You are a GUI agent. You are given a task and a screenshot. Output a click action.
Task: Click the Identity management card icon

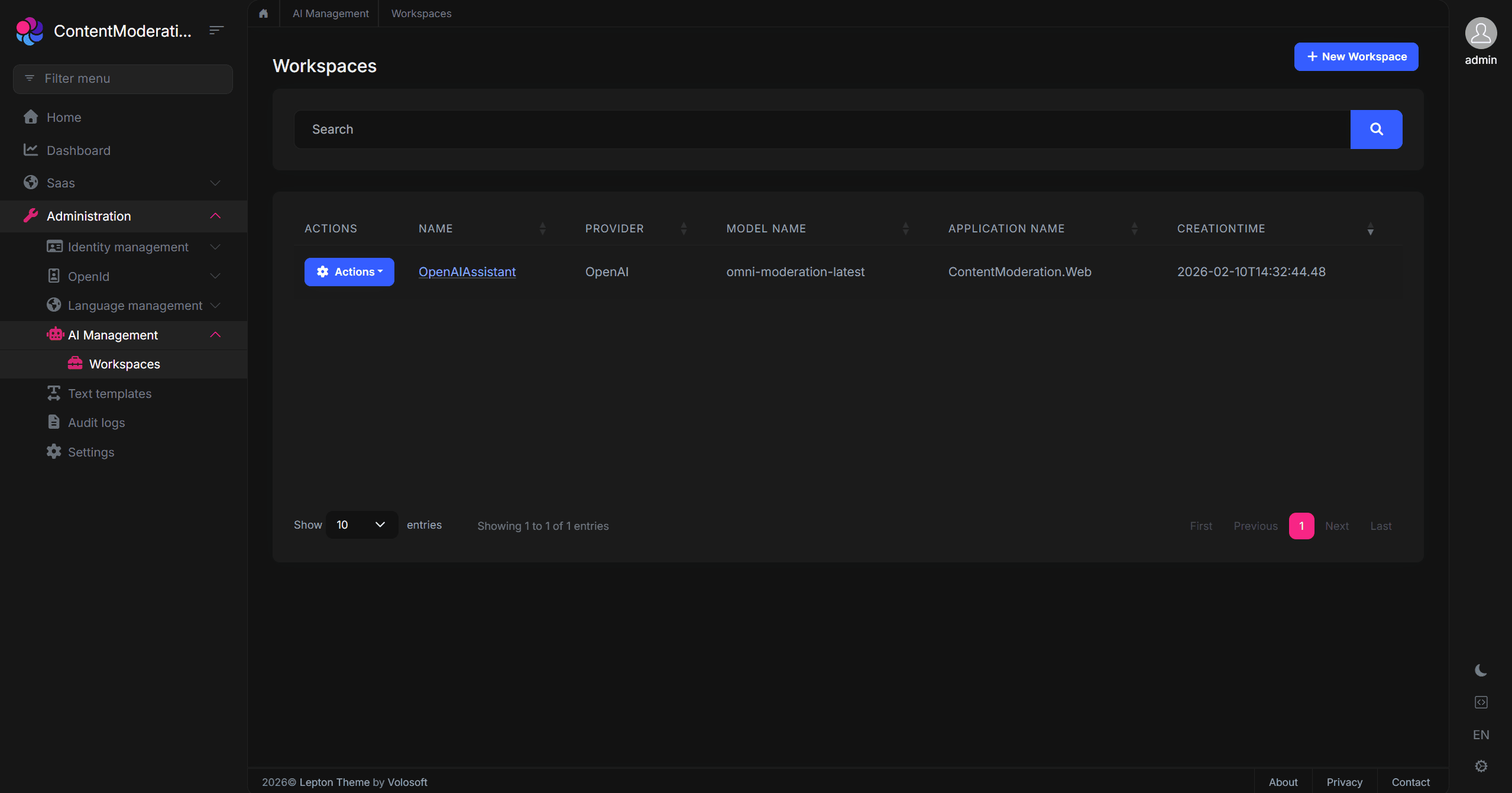53,247
